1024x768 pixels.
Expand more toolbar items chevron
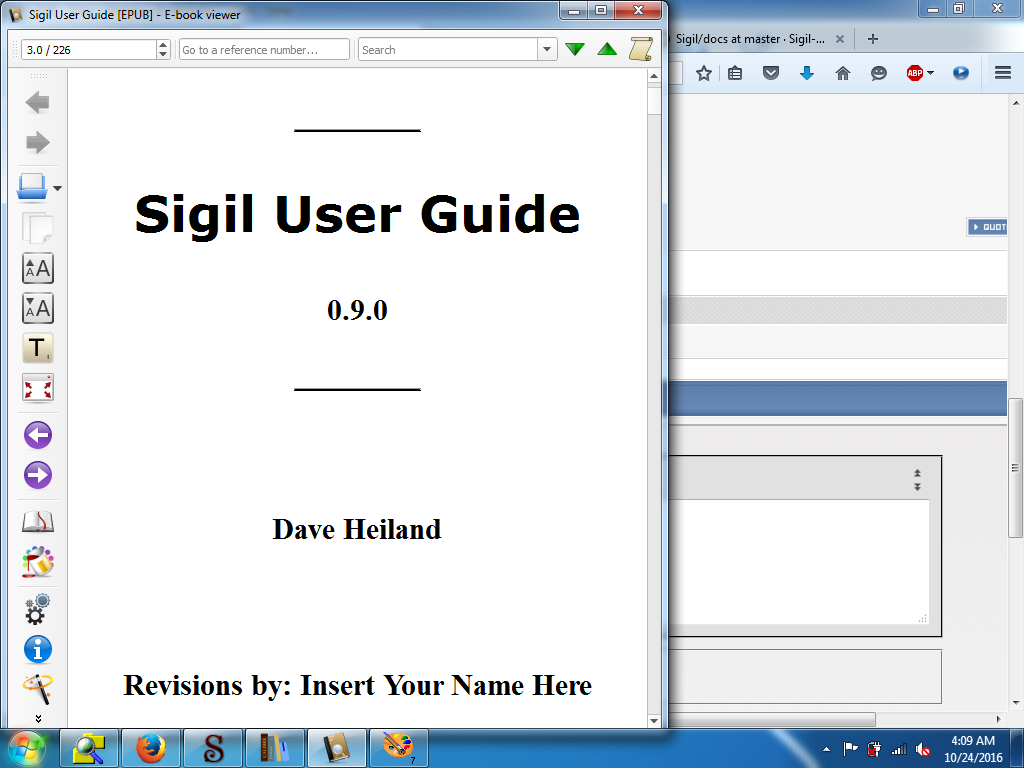(x=38, y=718)
